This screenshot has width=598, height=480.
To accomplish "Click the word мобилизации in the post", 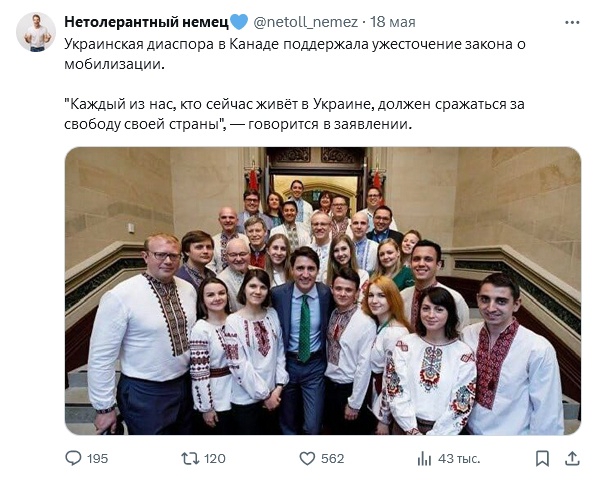I will click(x=114, y=64).
